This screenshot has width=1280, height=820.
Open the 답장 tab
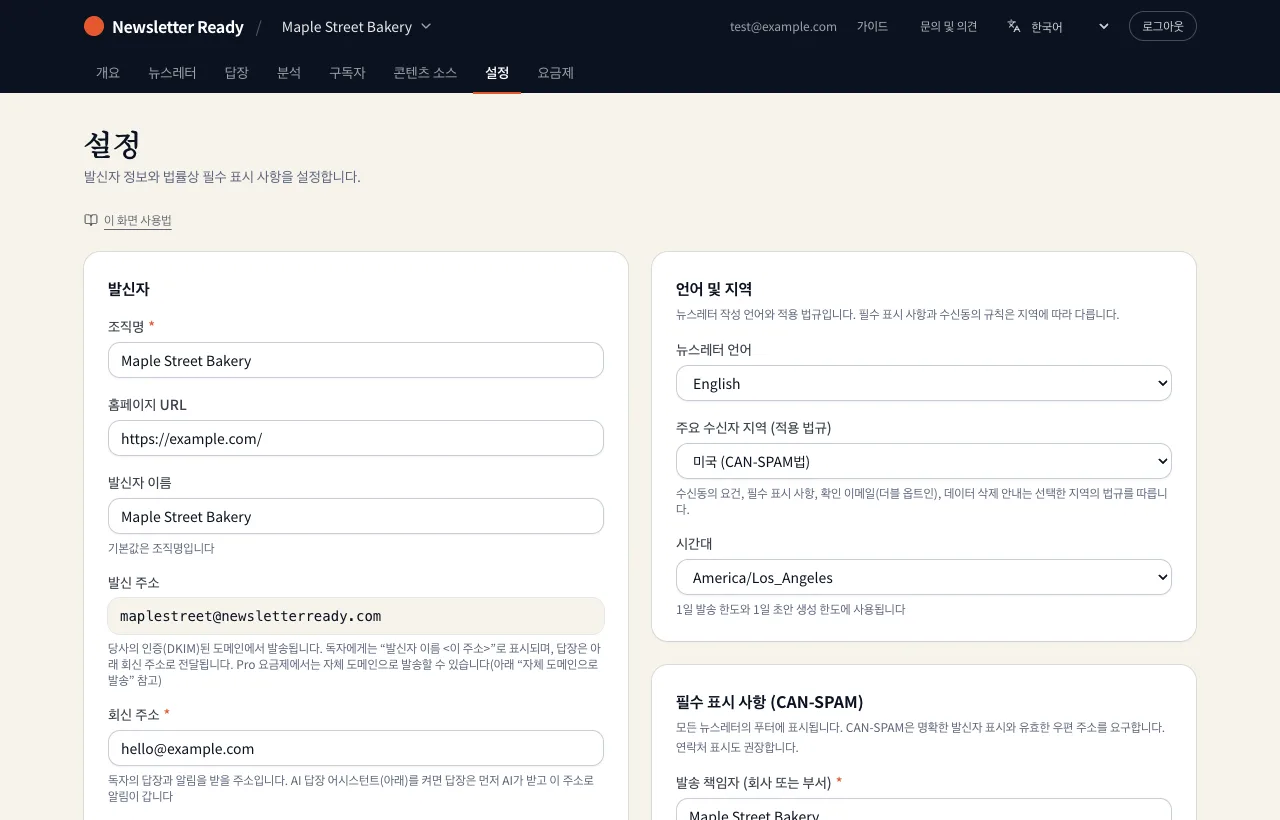[237, 72]
